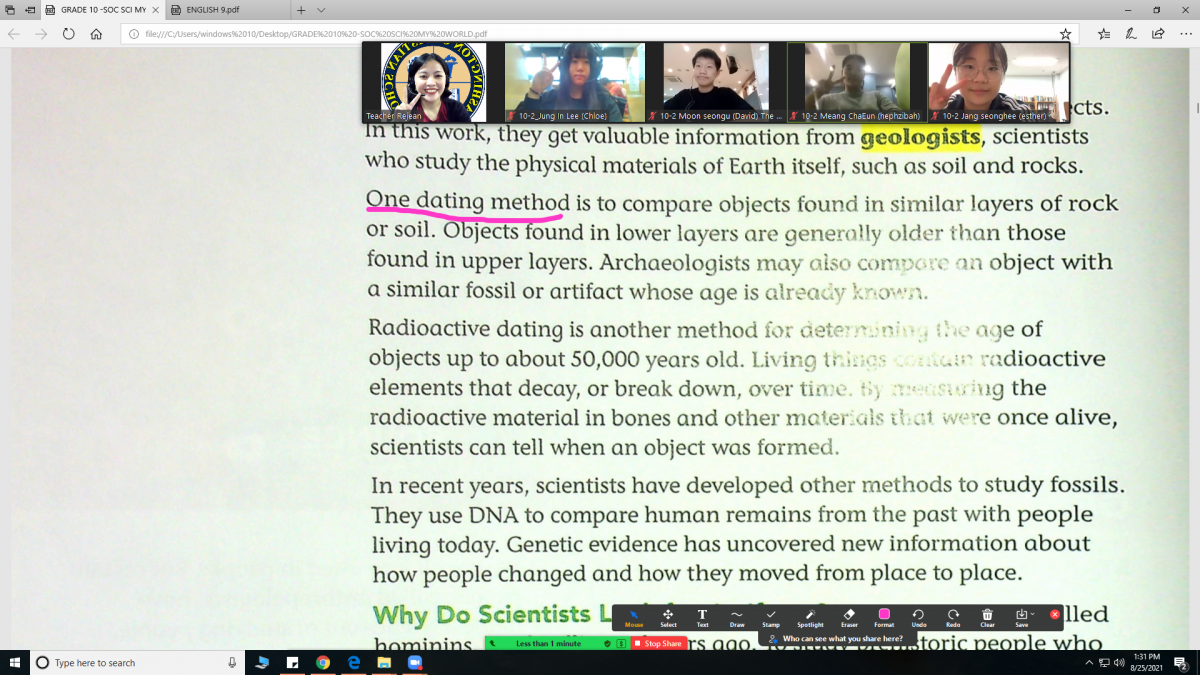Go back in the browser

coord(14,33)
